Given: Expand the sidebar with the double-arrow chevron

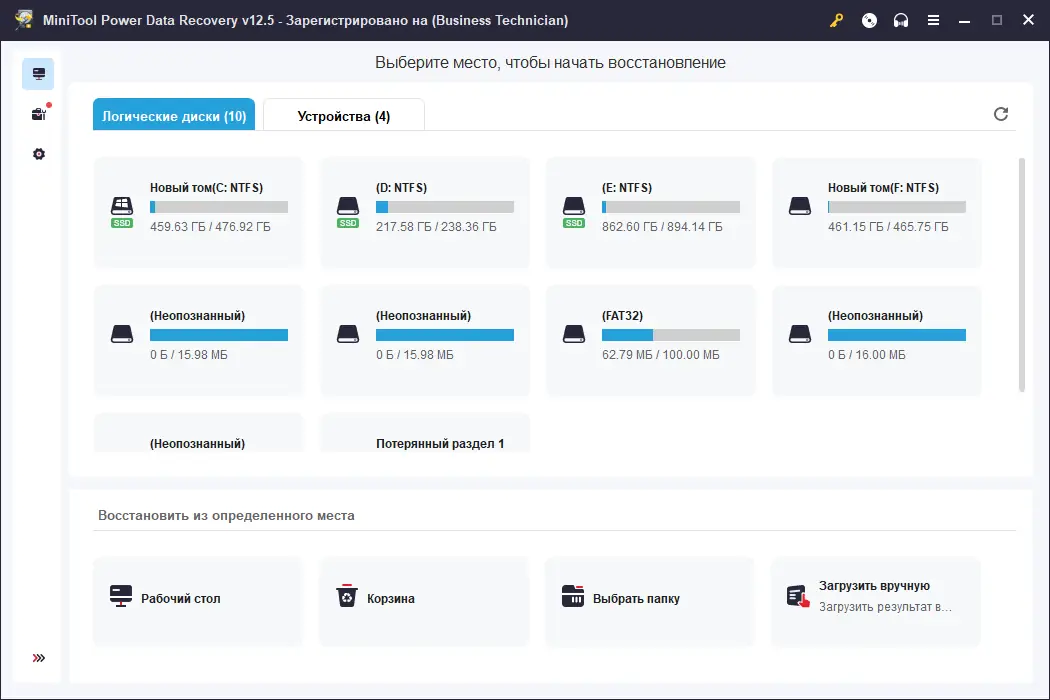Looking at the screenshot, I should pos(38,657).
